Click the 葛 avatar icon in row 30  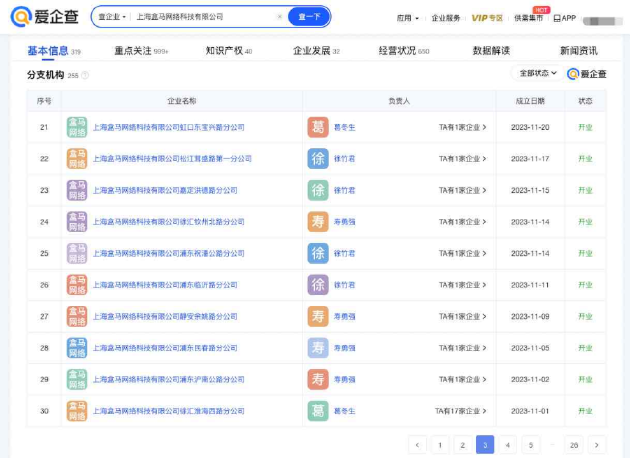[318, 411]
